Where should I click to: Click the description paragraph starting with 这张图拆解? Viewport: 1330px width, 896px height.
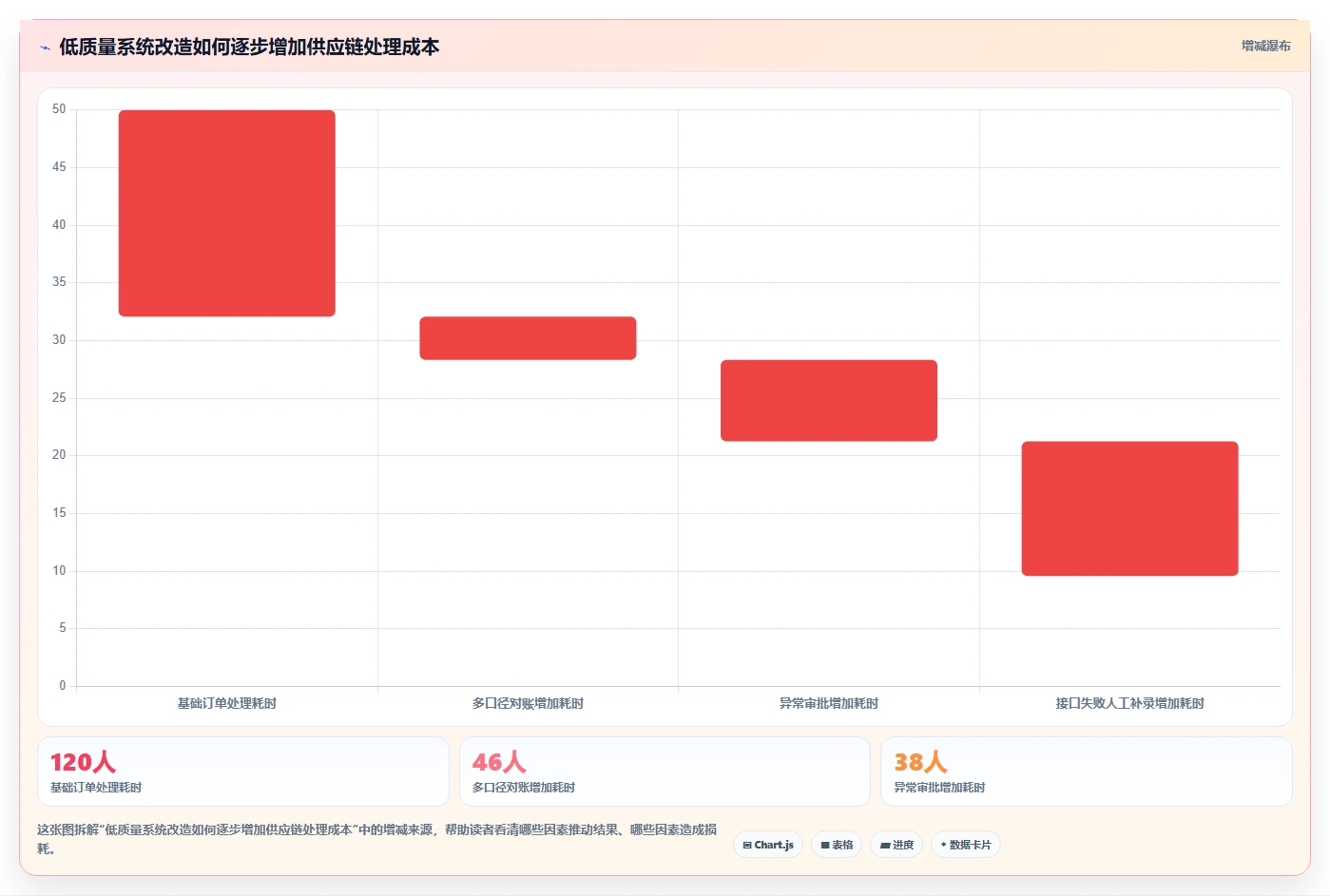[x=377, y=839]
